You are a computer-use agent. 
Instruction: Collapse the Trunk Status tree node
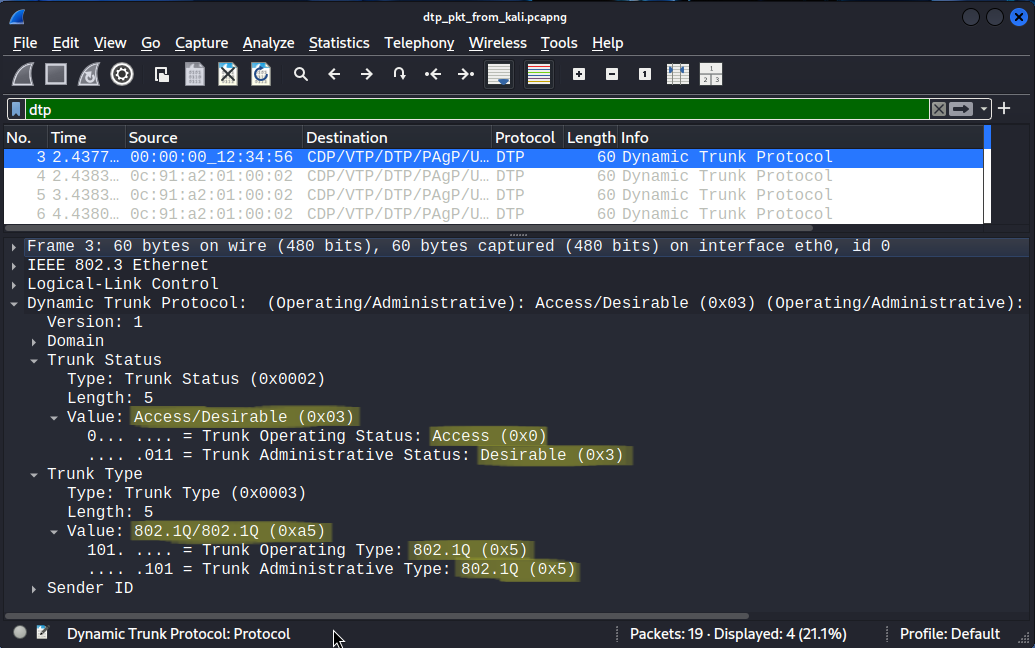(35, 361)
